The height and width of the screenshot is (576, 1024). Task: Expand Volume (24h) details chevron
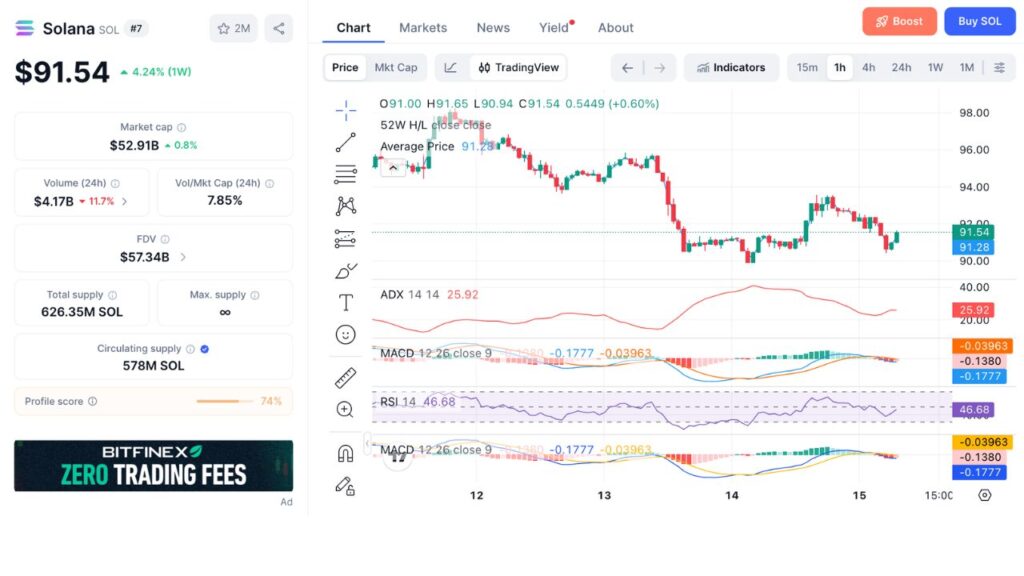click(x=125, y=201)
